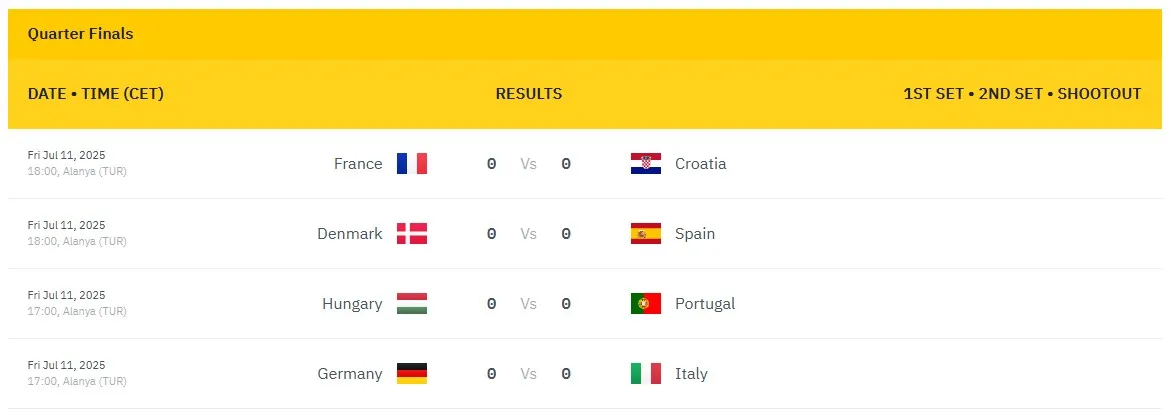The width and height of the screenshot is (1171, 417).
Task: Click the 1ST SET • 2ND SET • SHOOTOUT header
Action: click(x=1022, y=94)
